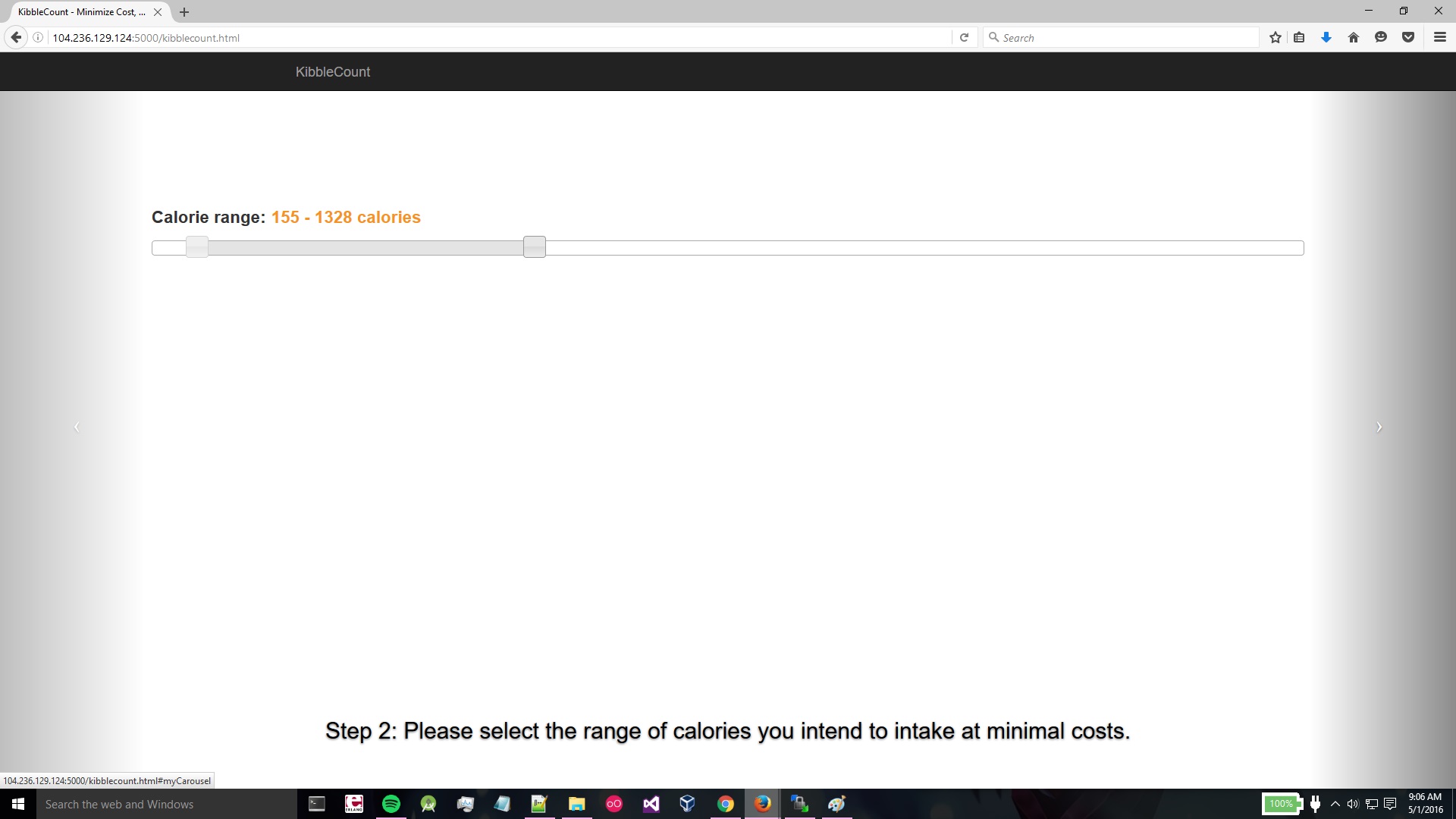Click the KibbleCount navbar brand link
1456x819 pixels.
pyautogui.click(x=332, y=72)
